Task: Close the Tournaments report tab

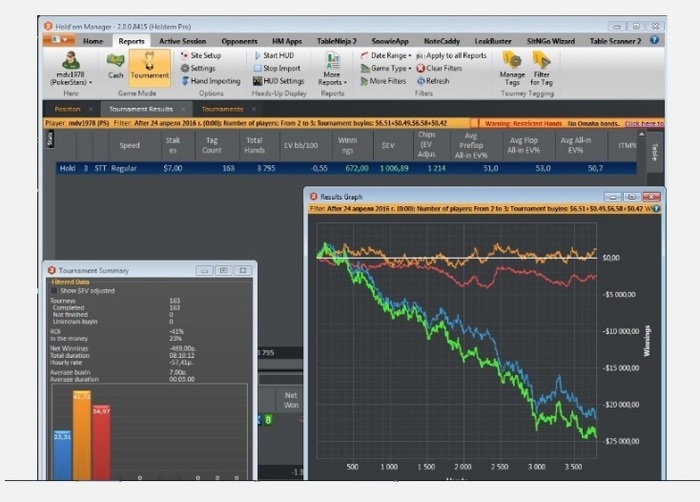Action: click(x=254, y=109)
